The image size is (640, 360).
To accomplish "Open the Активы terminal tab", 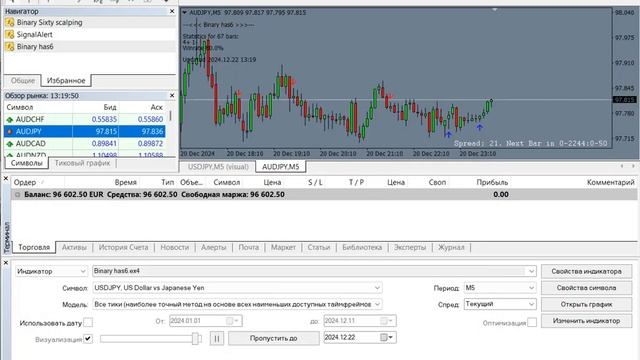I will 74,247.
